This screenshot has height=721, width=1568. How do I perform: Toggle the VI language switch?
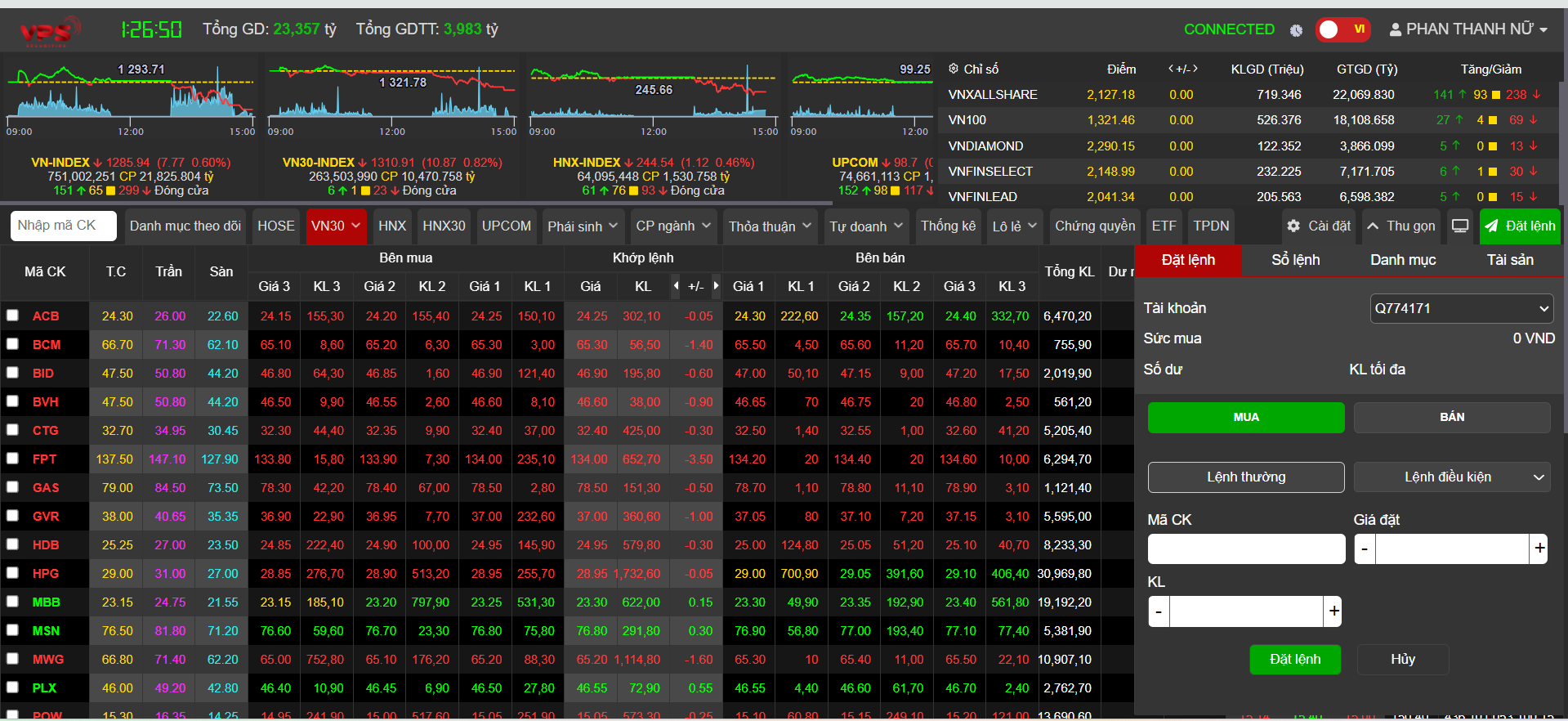click(1342, 29)
